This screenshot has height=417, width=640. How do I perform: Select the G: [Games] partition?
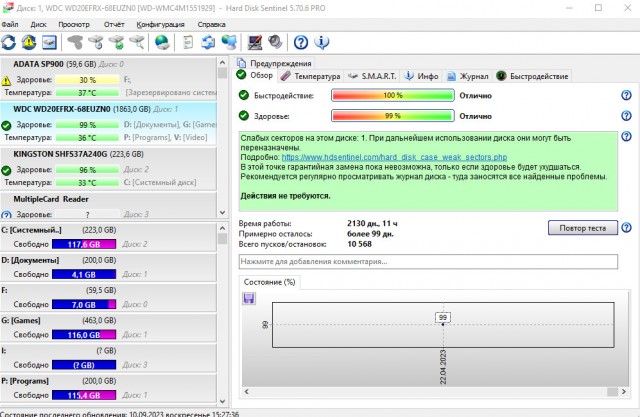coord(108,328)
